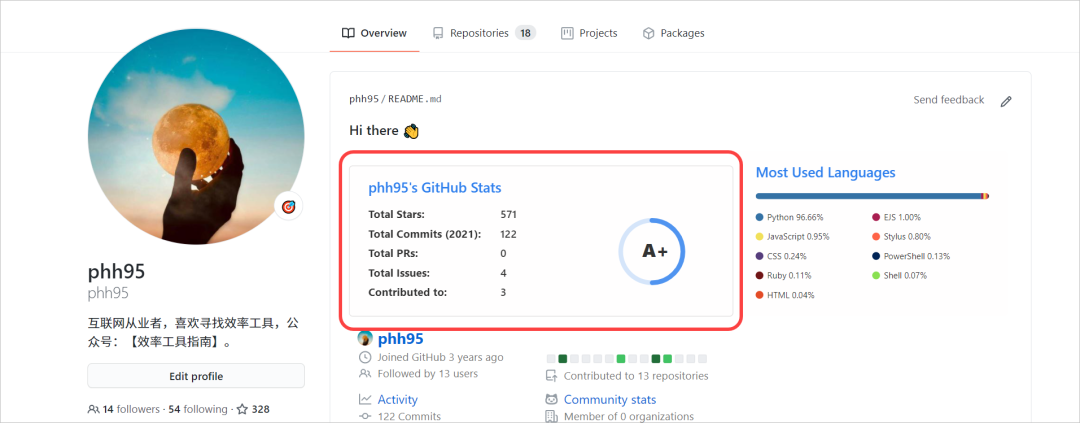Click the CSS 0.24% language entry
The image size is (1080, 423).
click(x=781, y=256)
